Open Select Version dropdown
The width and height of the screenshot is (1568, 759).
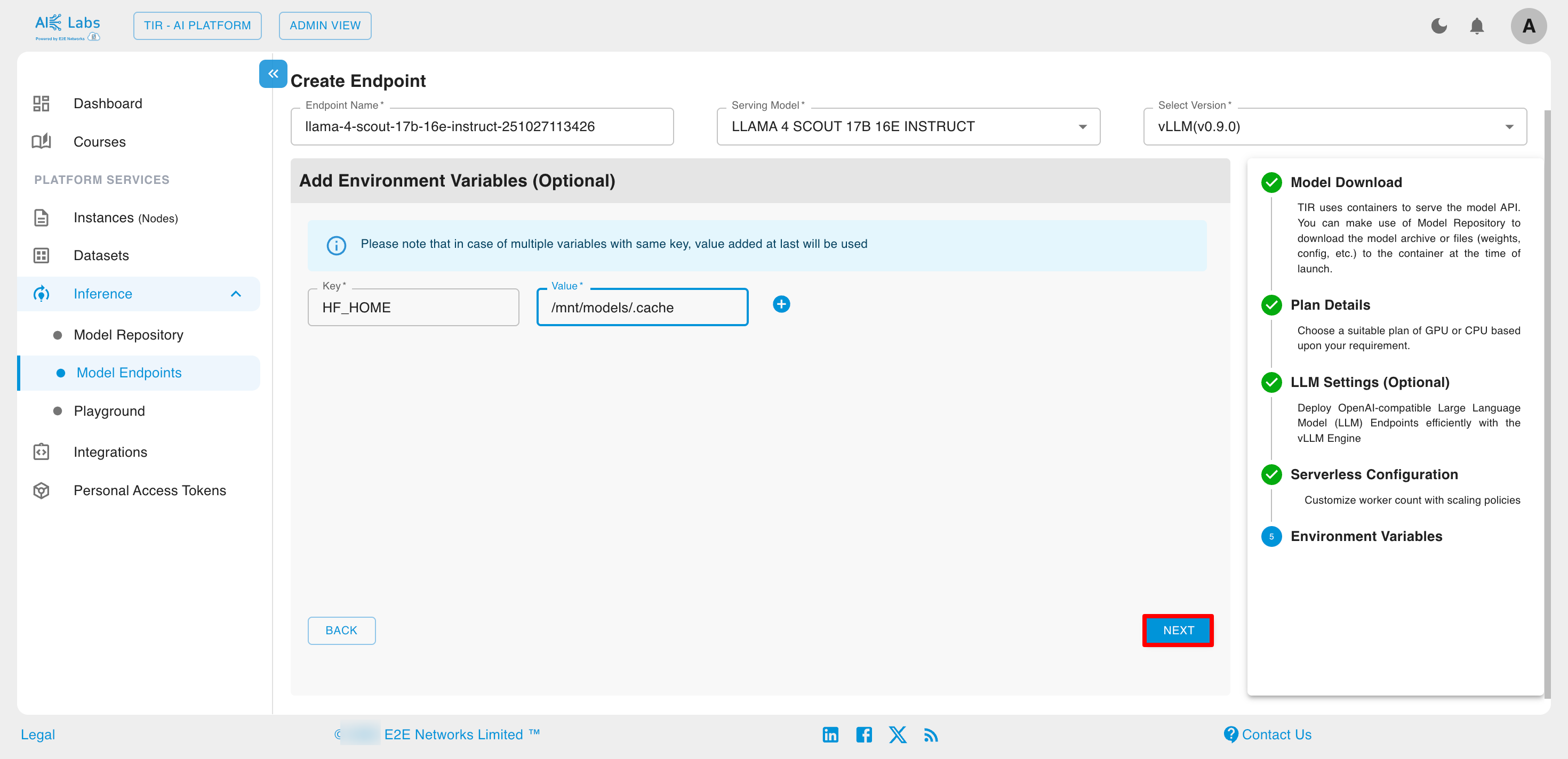[x=1335, y=126]
